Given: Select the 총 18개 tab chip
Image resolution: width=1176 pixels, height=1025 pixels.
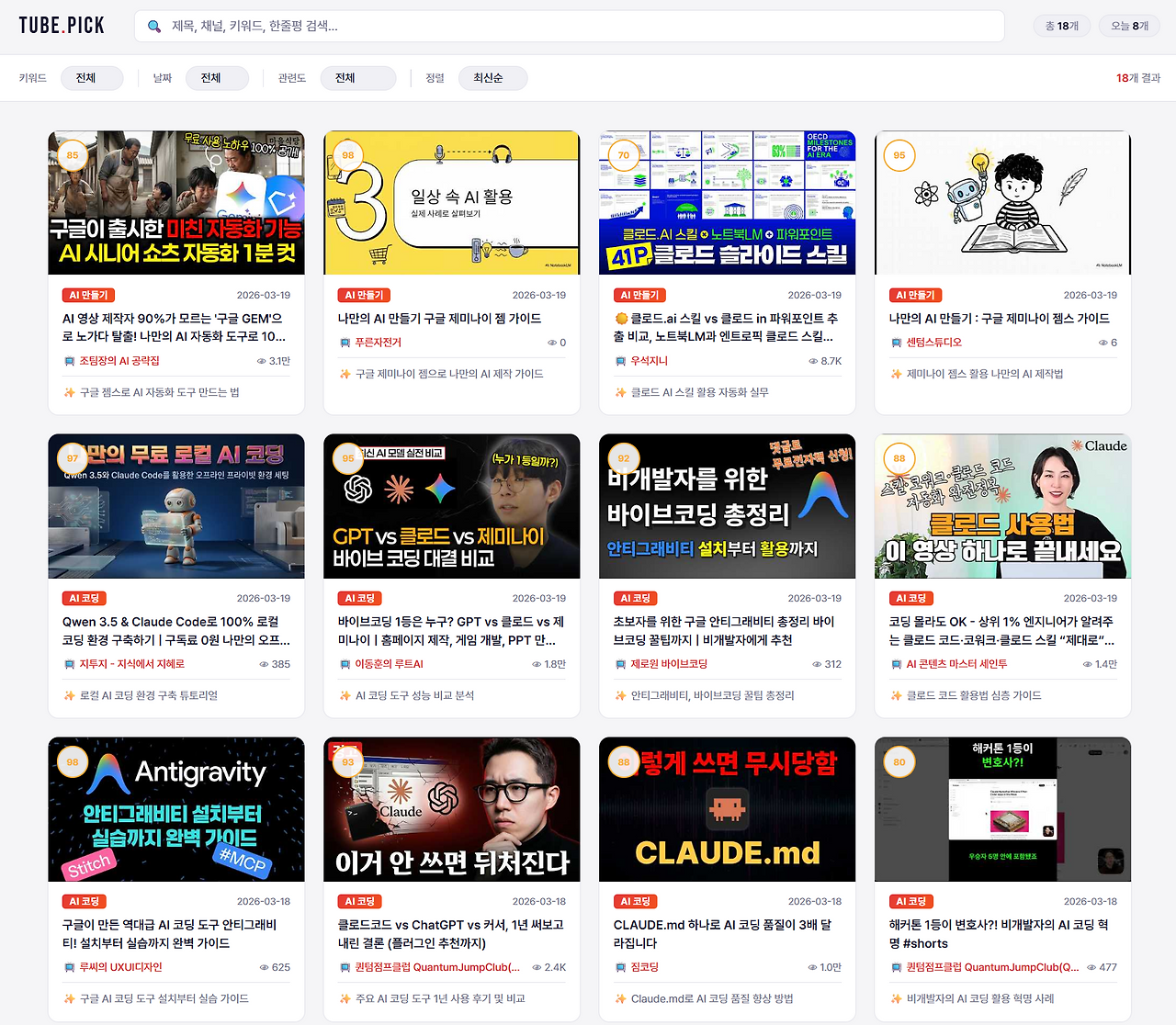Looking at the screenshot, I should pos(1061,26).
